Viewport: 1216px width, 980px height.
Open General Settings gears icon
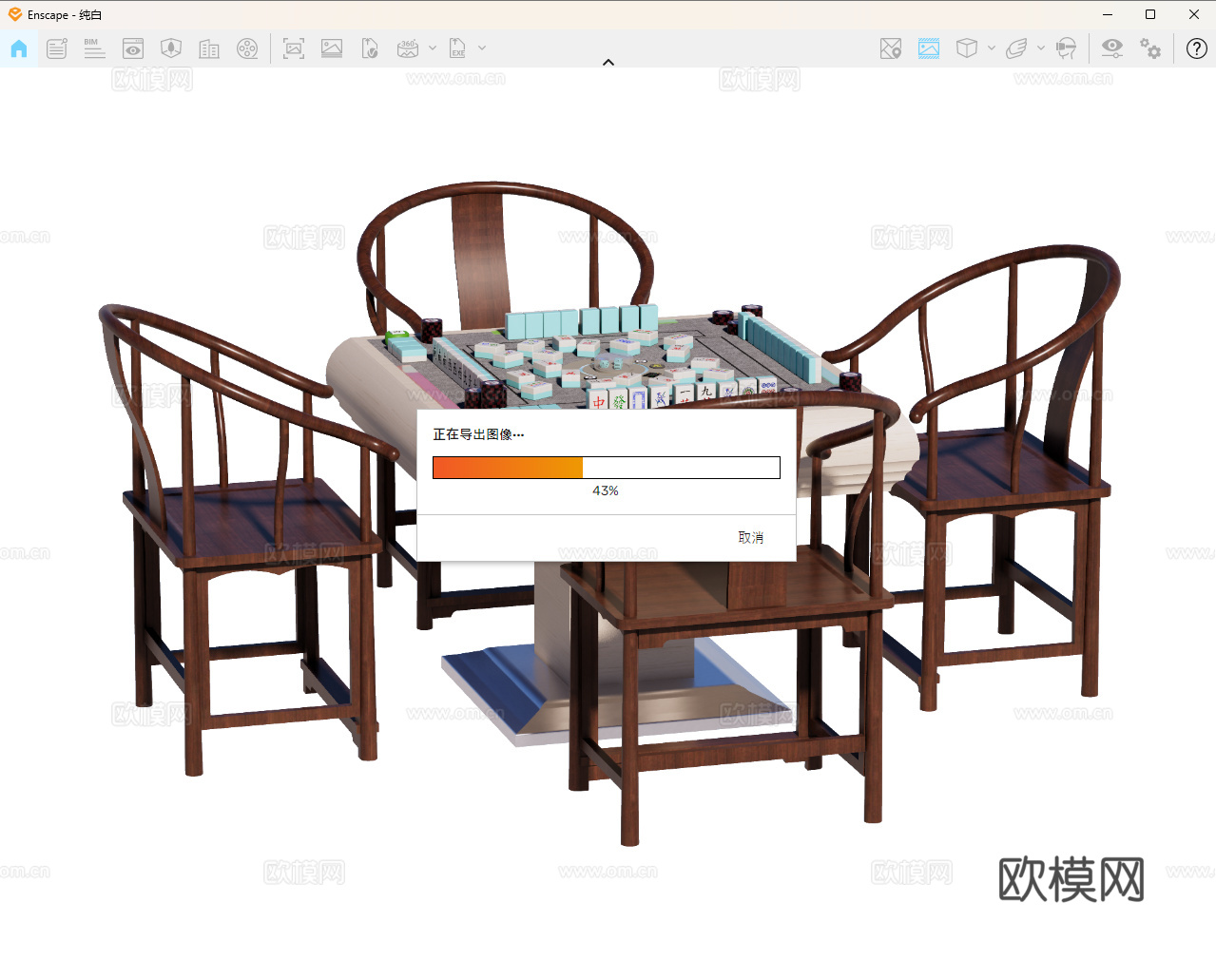pyautogui.click(x=1150, y=48)
